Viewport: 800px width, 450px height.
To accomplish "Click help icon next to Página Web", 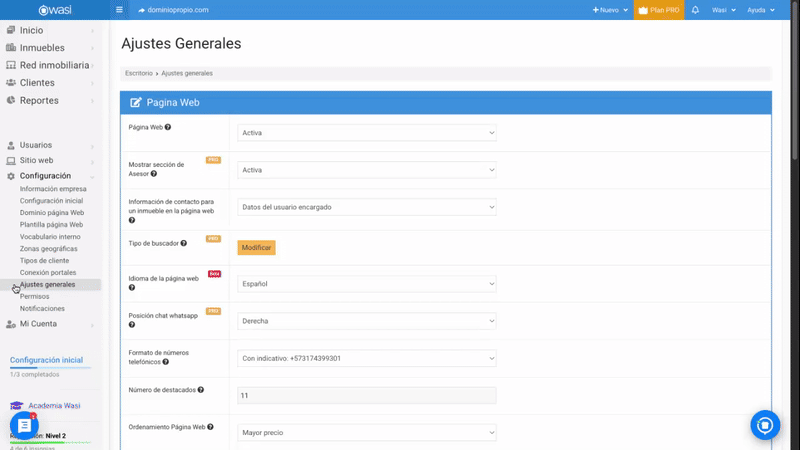I will pos(168,127).
